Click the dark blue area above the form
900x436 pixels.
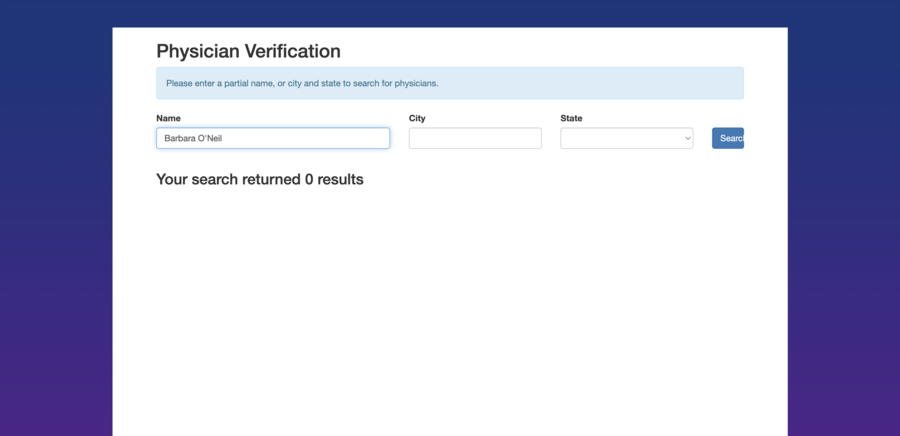[x=450, y=12]
